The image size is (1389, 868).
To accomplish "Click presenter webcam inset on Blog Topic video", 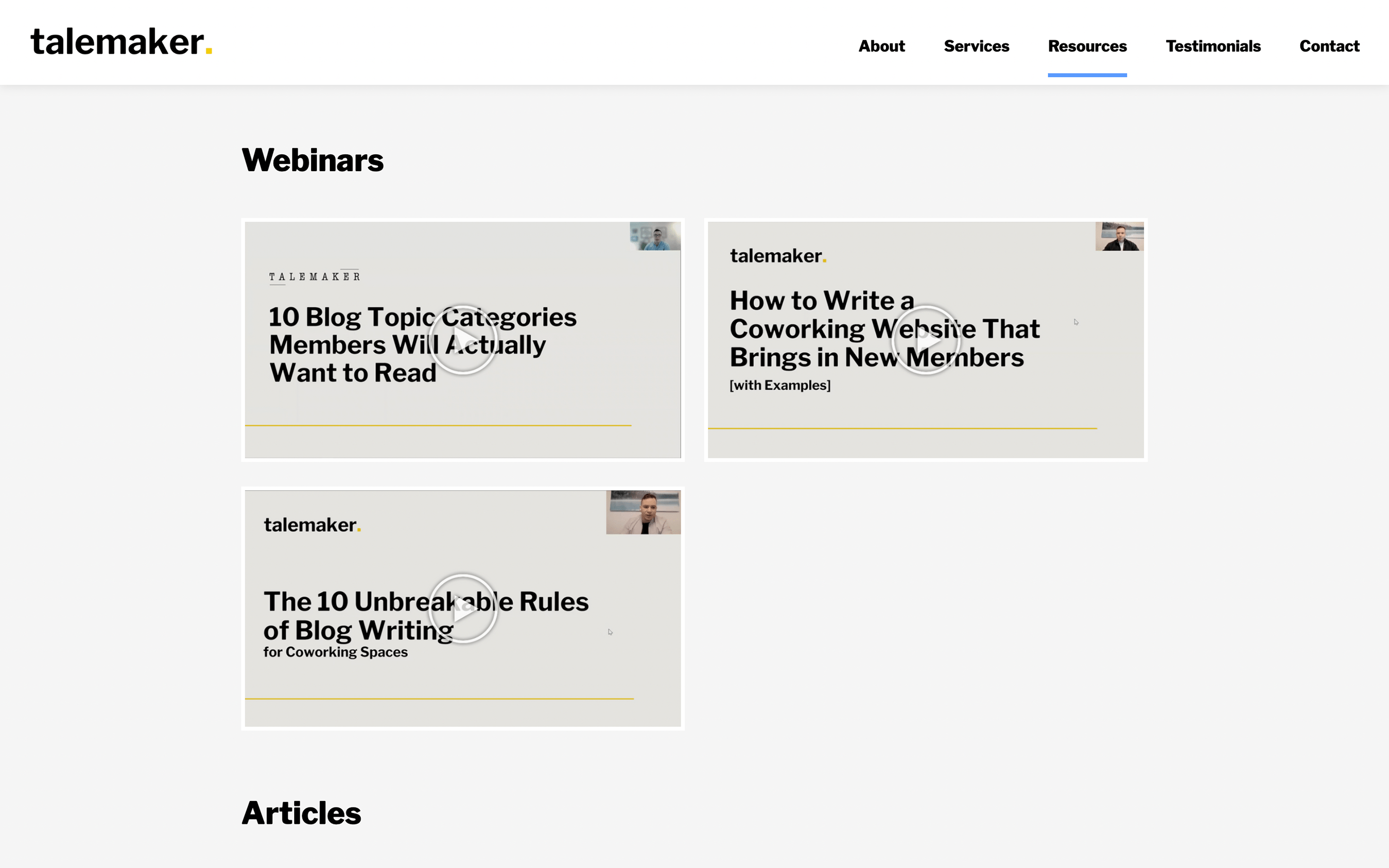I will pyautogui.click(x=655, y=237).
